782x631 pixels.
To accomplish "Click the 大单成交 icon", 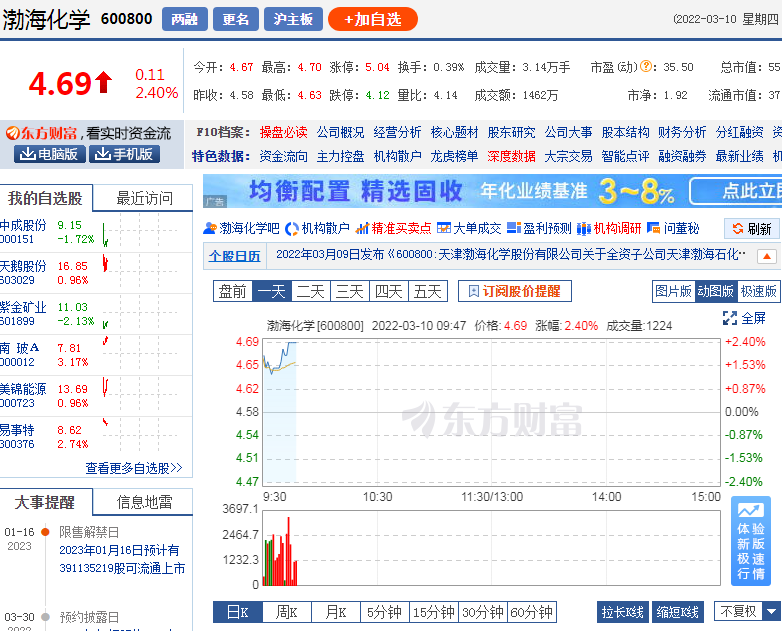I will point(443,228).
